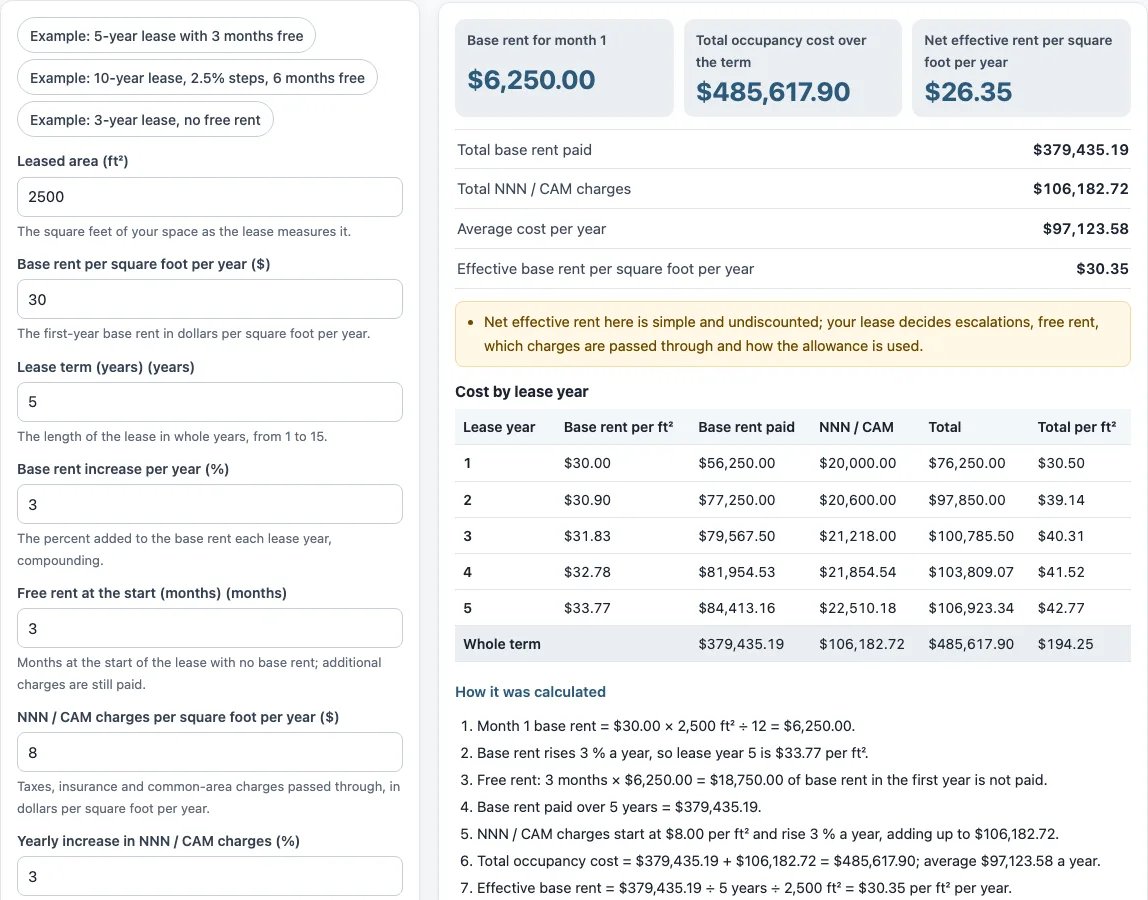The height and width of the screenshot is (900, 1148).
Task: Select the 'NNN / CAM' column header
Action: 856,427
